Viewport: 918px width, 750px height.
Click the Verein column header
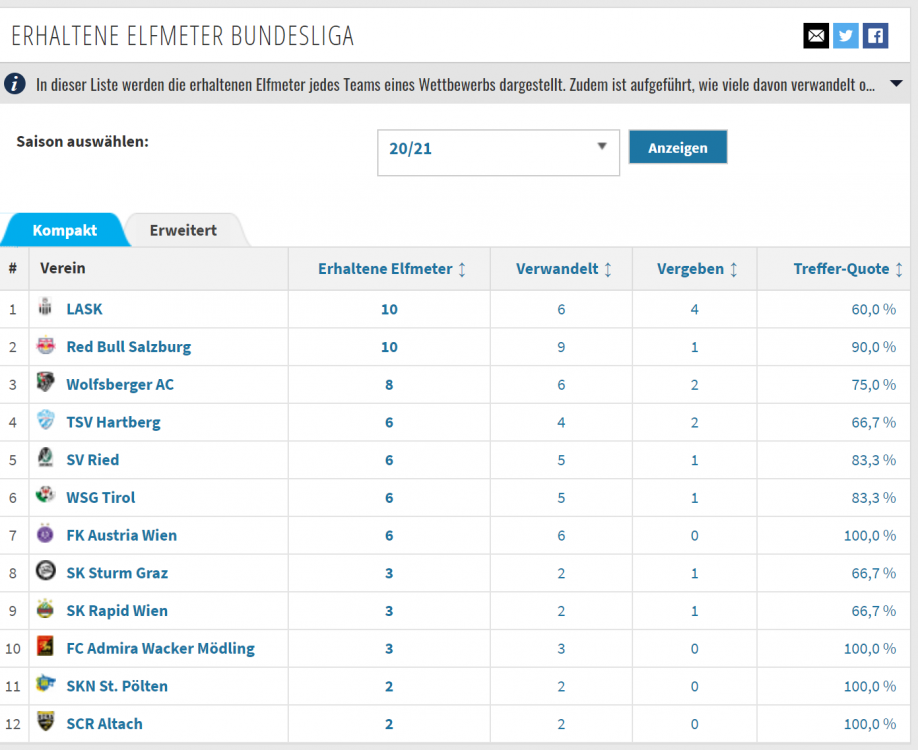click(63, 268)
